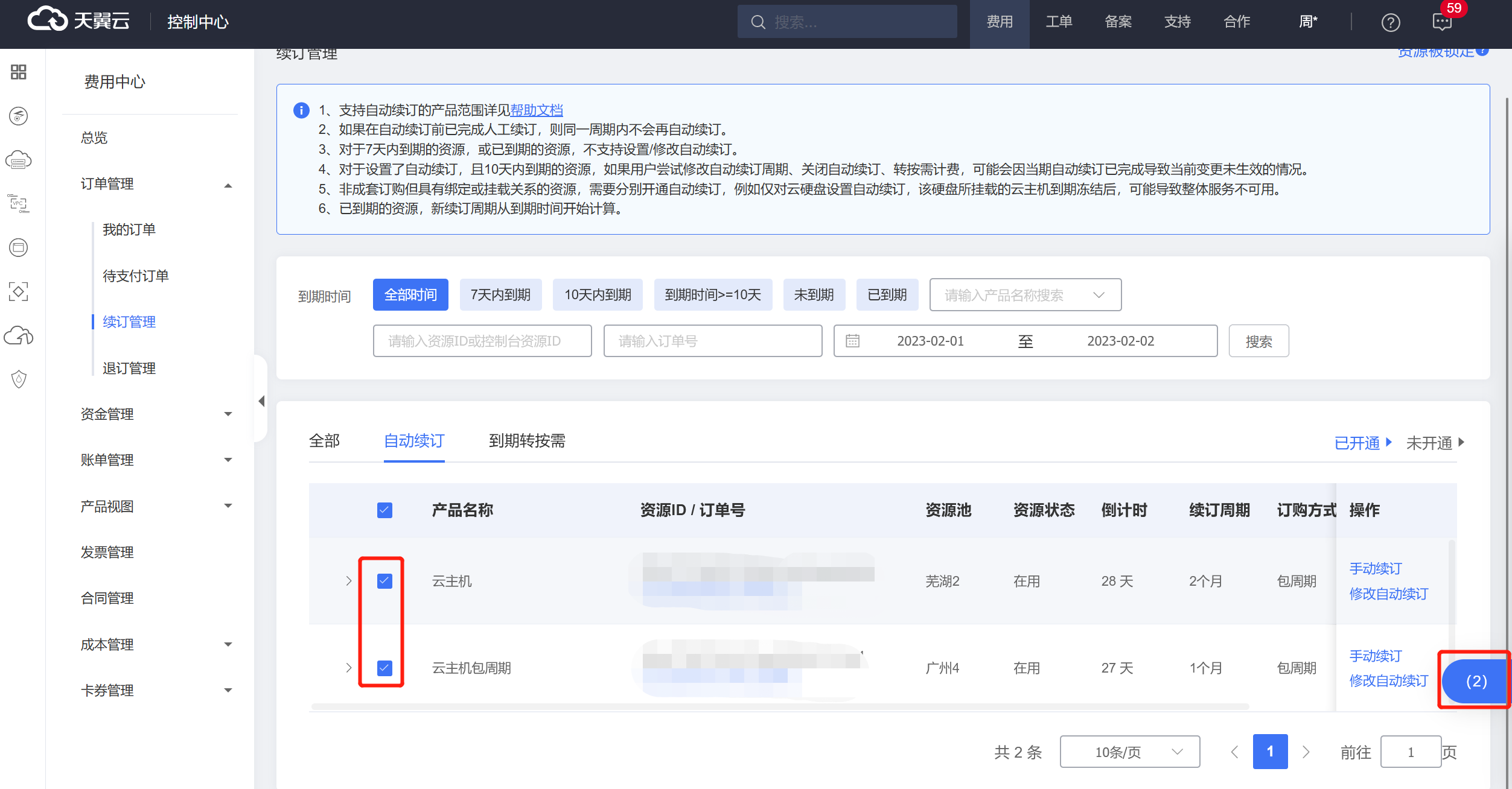
Task: Click the cloud server icon in left rail
Action: point(19,160)
